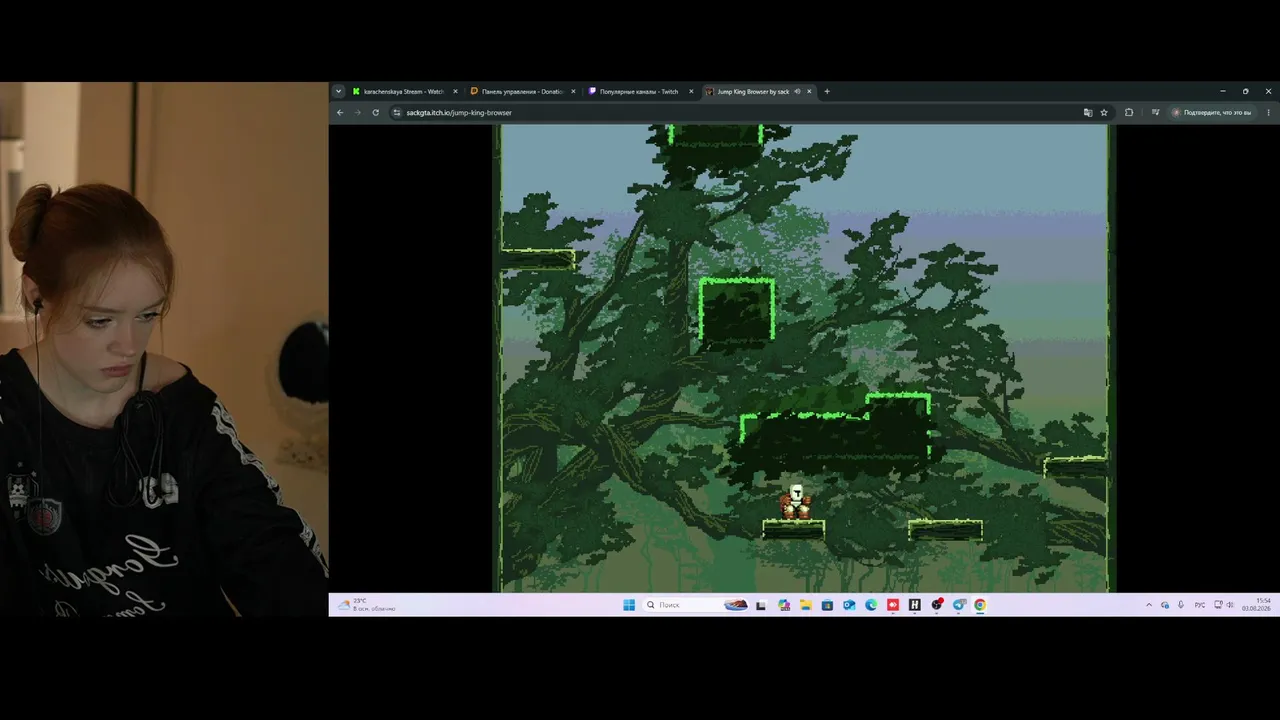Open Task View on the taskbar
The height and width of the screenshot is (720, 1280).
(x=761, y=604)
